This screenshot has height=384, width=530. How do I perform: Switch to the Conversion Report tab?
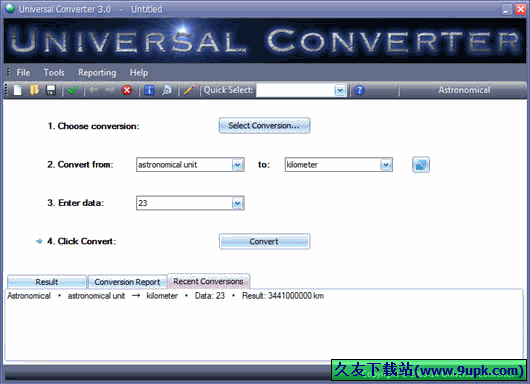127,282
